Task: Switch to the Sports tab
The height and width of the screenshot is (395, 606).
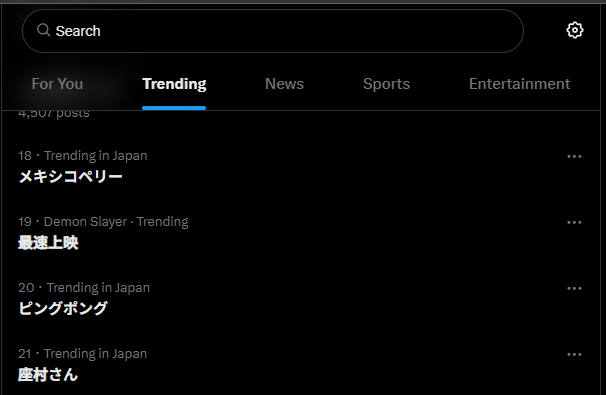Action: (x=386, y=84)
